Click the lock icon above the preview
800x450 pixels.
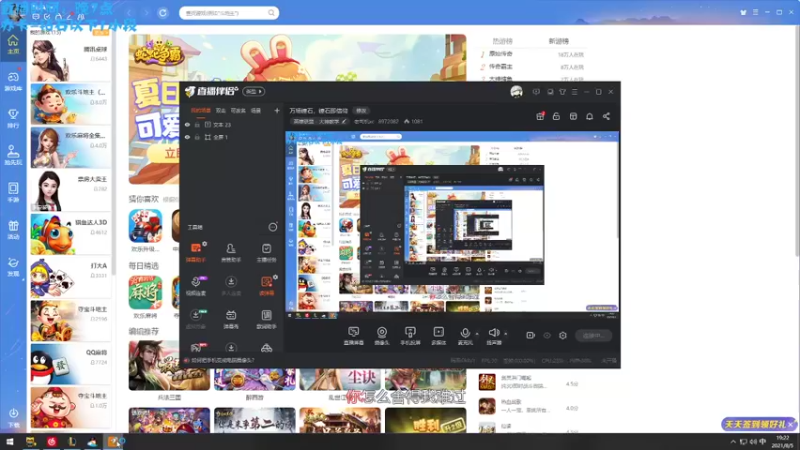pyautogui.click(x=556, y=116)
